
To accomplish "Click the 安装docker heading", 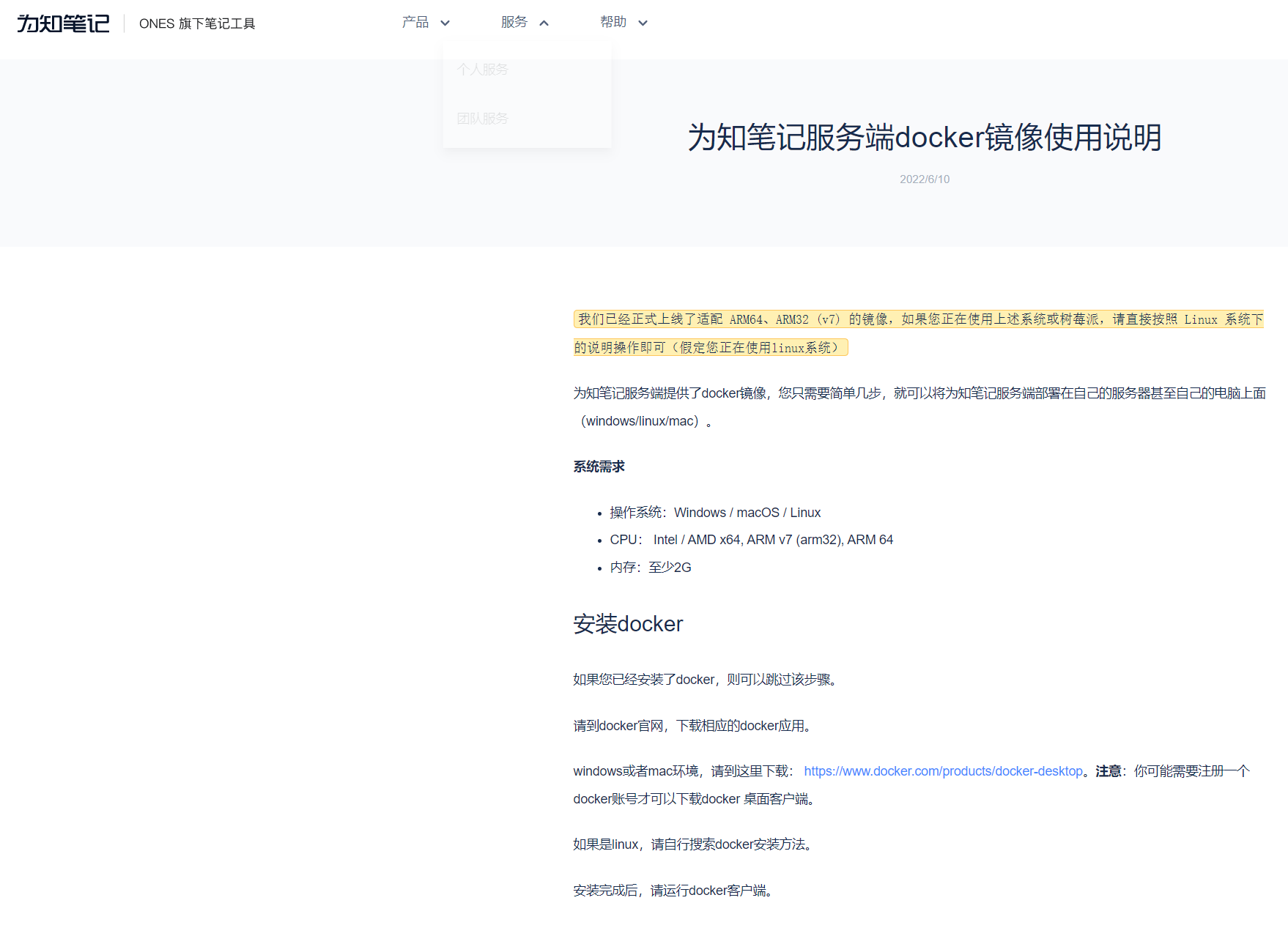I will [628, 623].
